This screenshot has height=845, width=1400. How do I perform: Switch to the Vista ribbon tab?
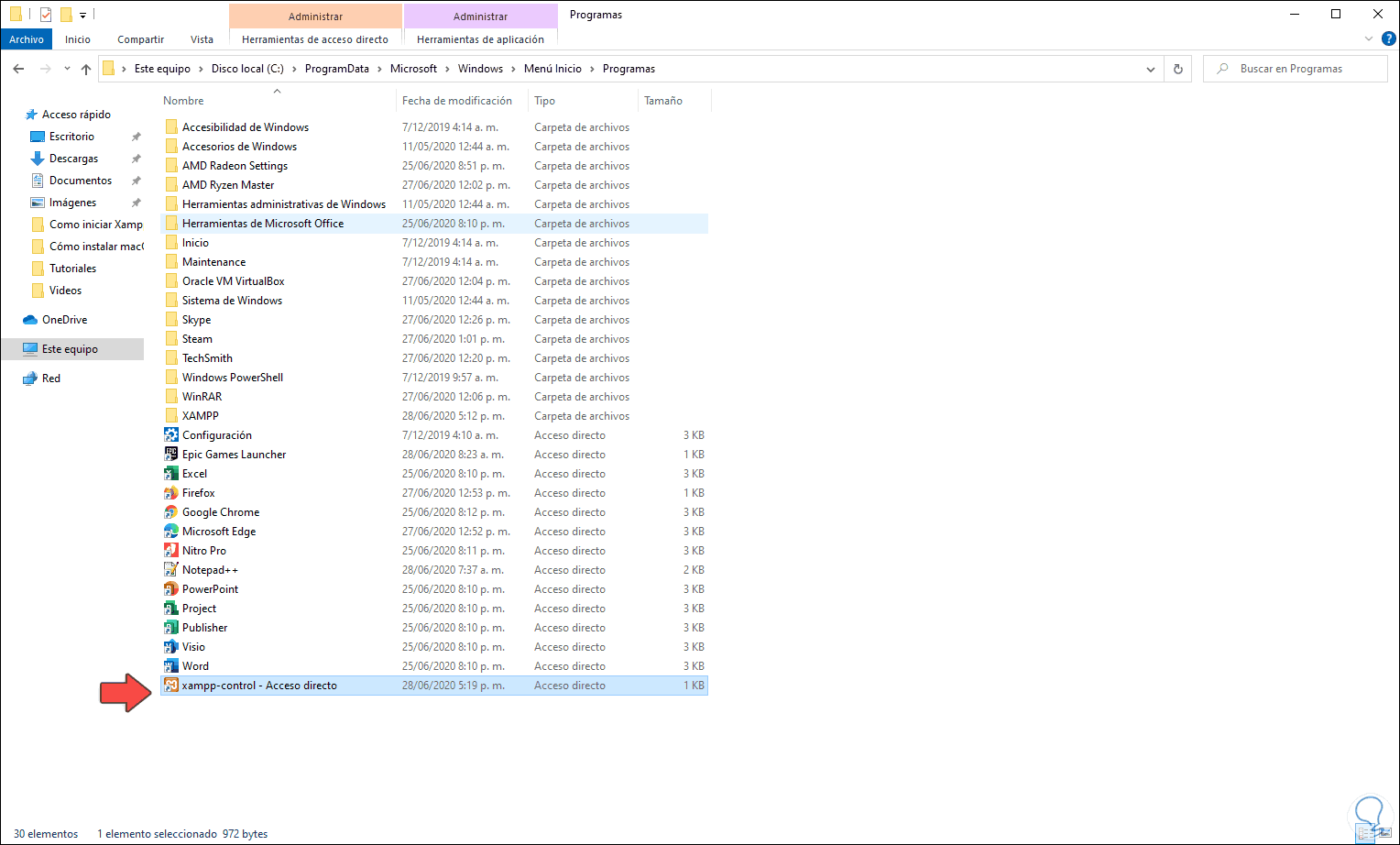(202, 39)
